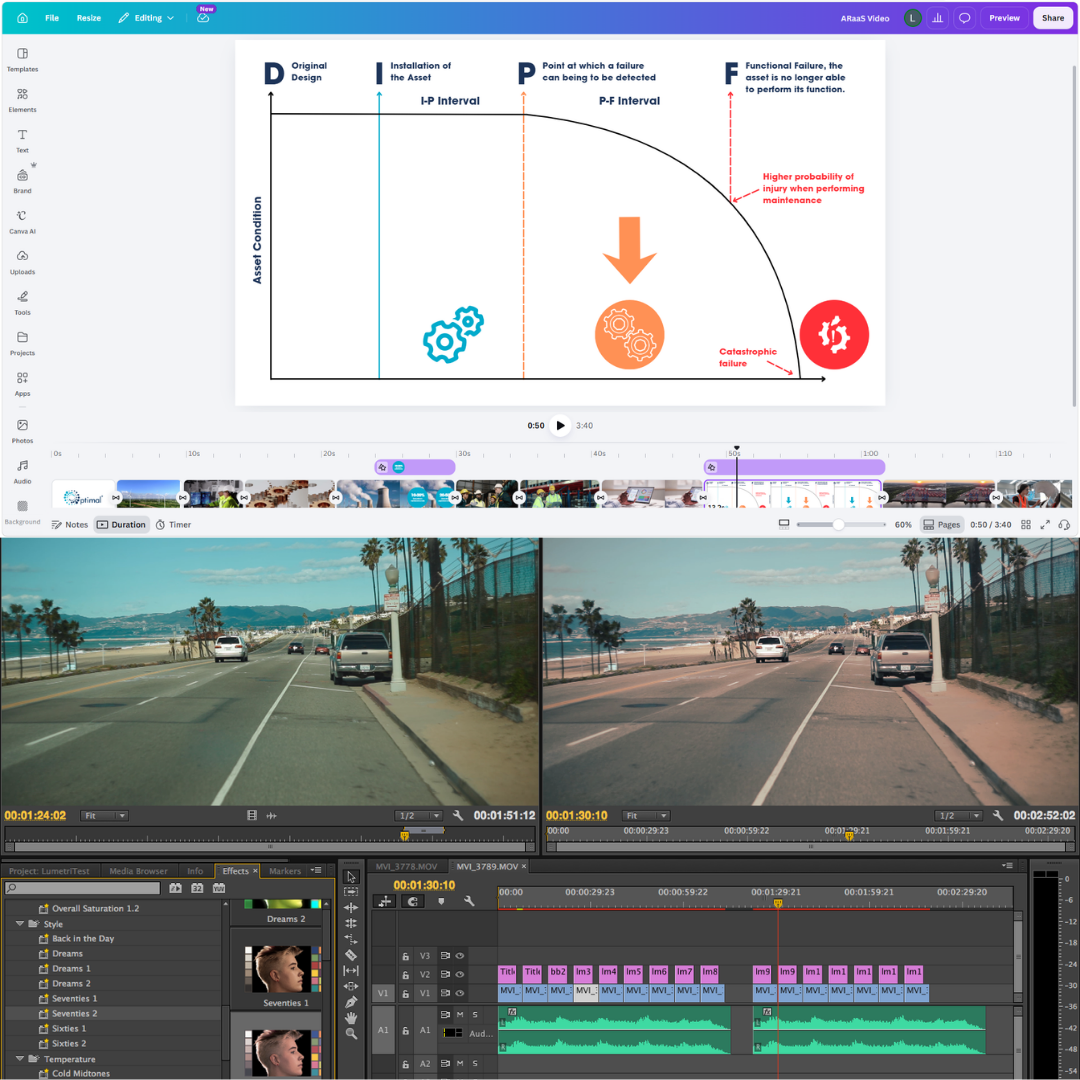Select the Razor tool in Premiere
1080x1080 pixels.
351,955
